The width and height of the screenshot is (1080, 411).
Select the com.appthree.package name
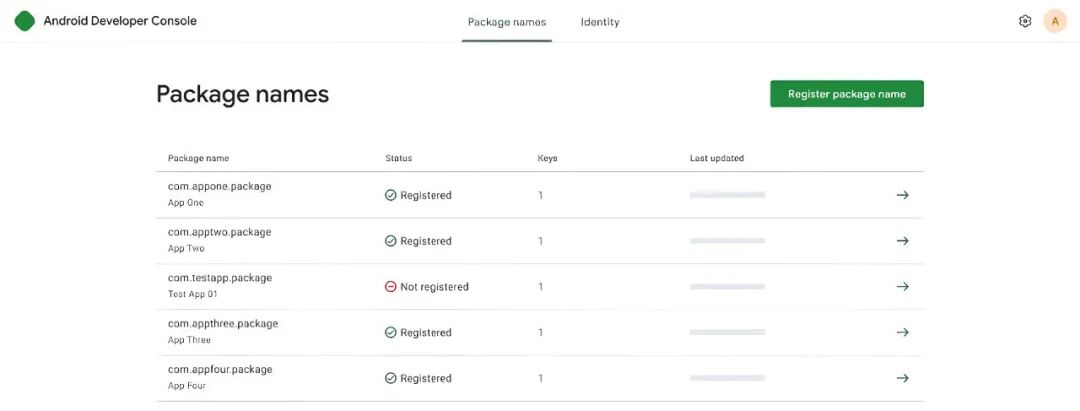click(x=223, y=324)
